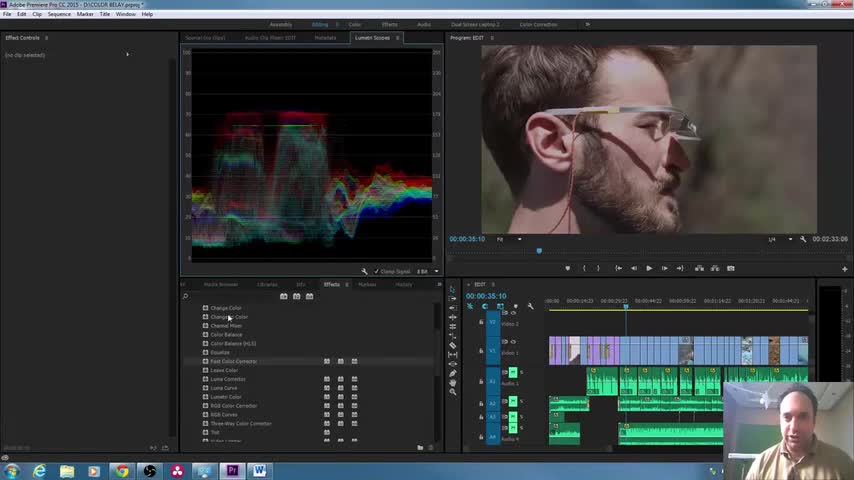Viewport: 854px width, 480px height.
Task: Switch to the Media Browser tab
Action: click(221, 284)
